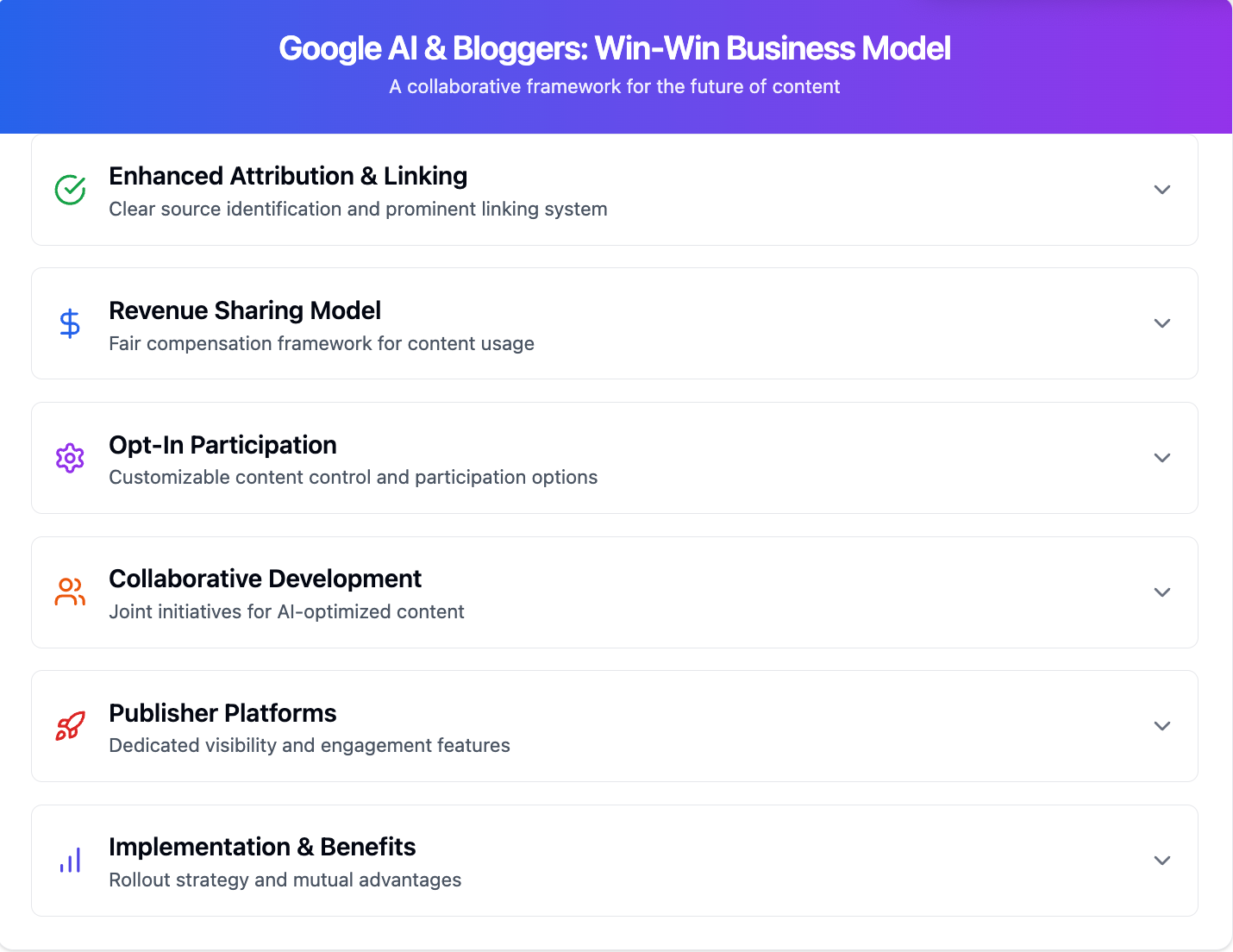Click 'Fair compensation framework for content usage' text
Image resolution: width=1233 pixels, height=952 pixels.
pos(322,343)
